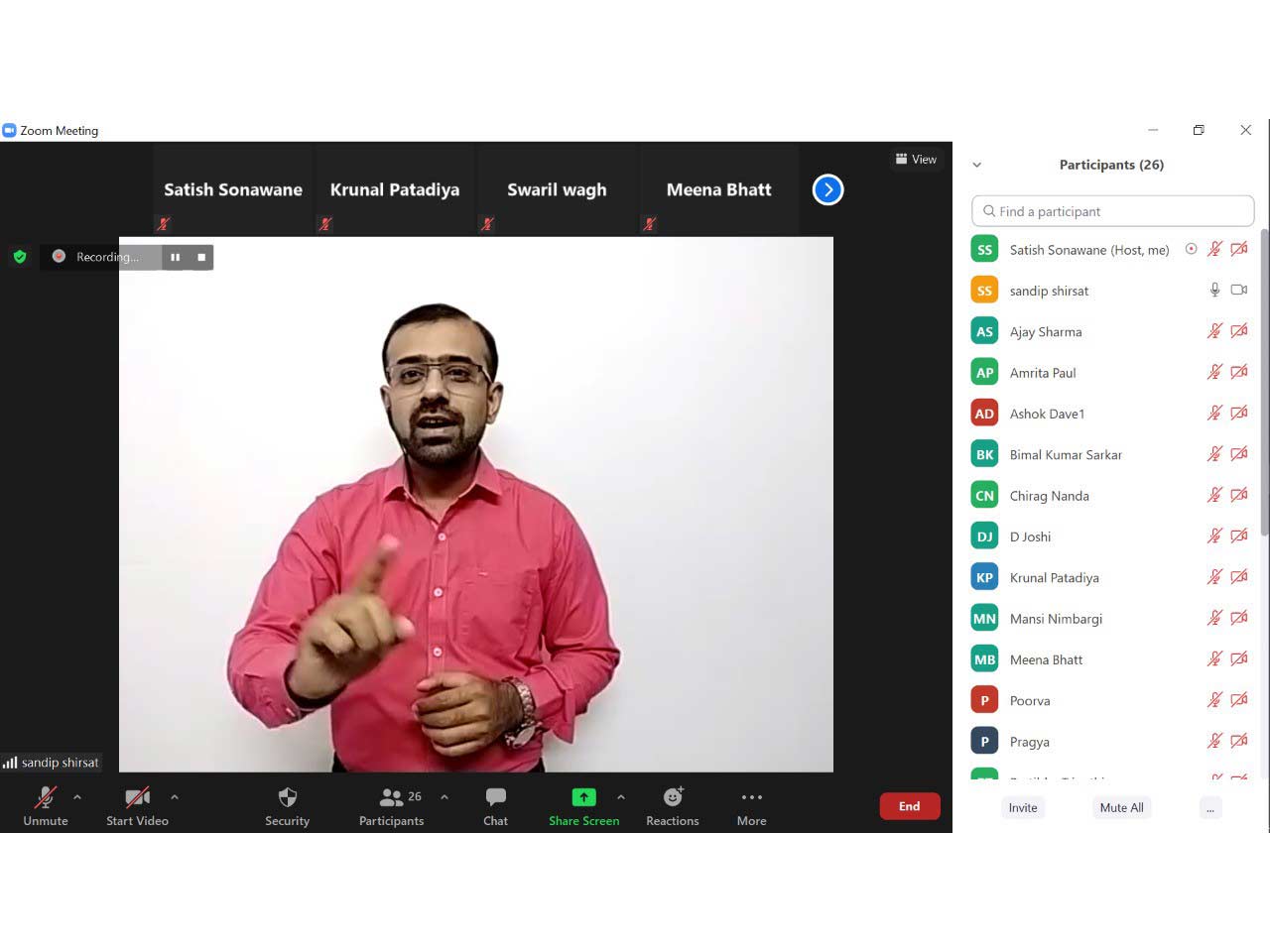Expand audio options arrow beside Unmute
The width and height of the screenshot is (1270, 952).
point(77,796)
